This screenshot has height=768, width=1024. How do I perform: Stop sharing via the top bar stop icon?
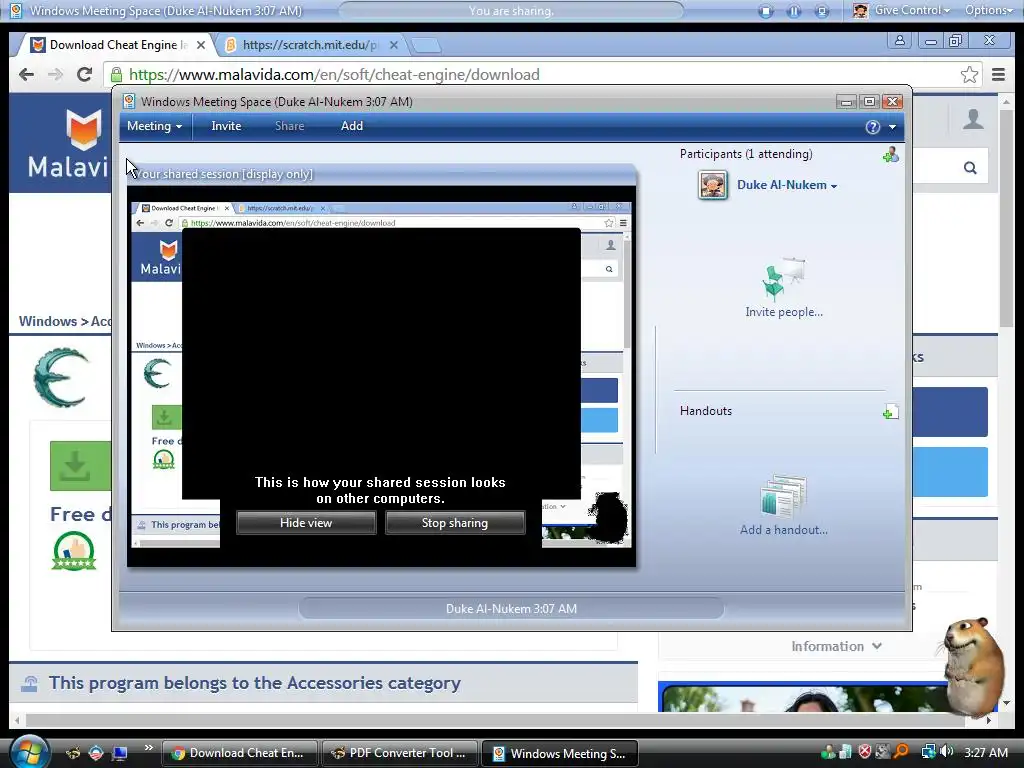[766, 11]
